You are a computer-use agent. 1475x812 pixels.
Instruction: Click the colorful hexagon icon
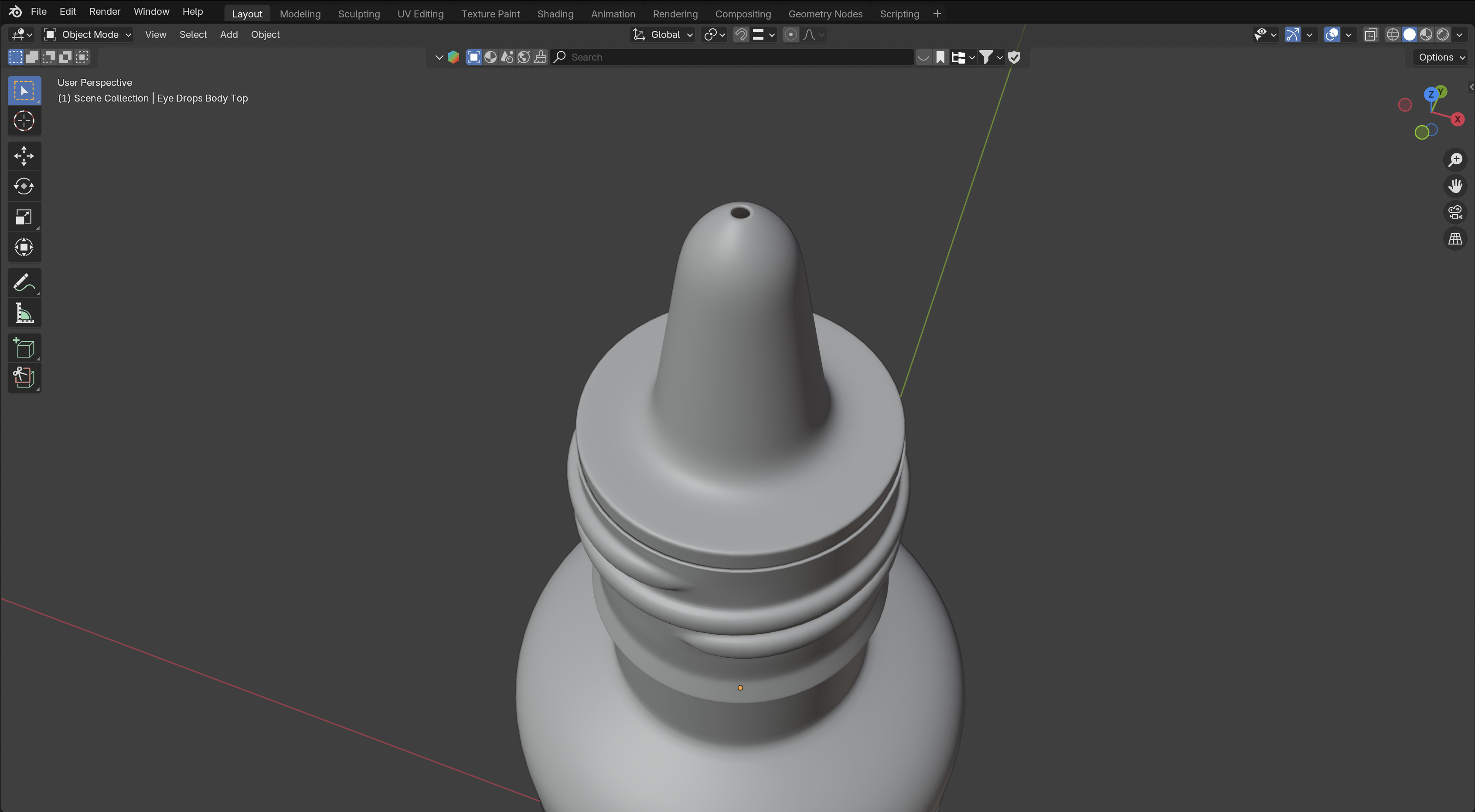tap(453, 57)
